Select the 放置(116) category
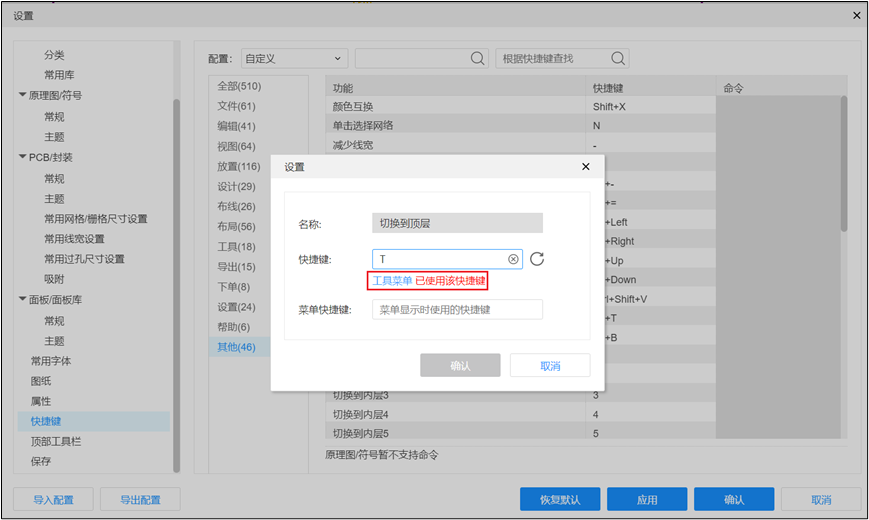Screen dimensions: 869x520 coord(239,166)
